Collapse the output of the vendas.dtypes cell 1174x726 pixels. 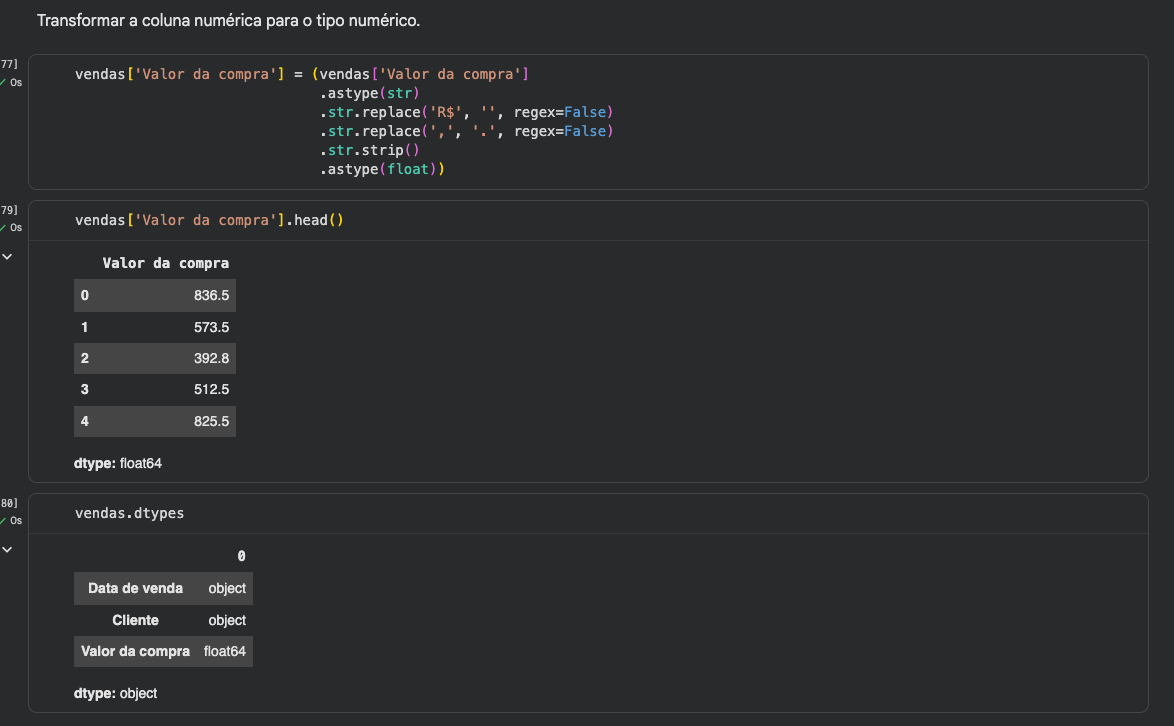pyautogui.click(x=8, y=549)
